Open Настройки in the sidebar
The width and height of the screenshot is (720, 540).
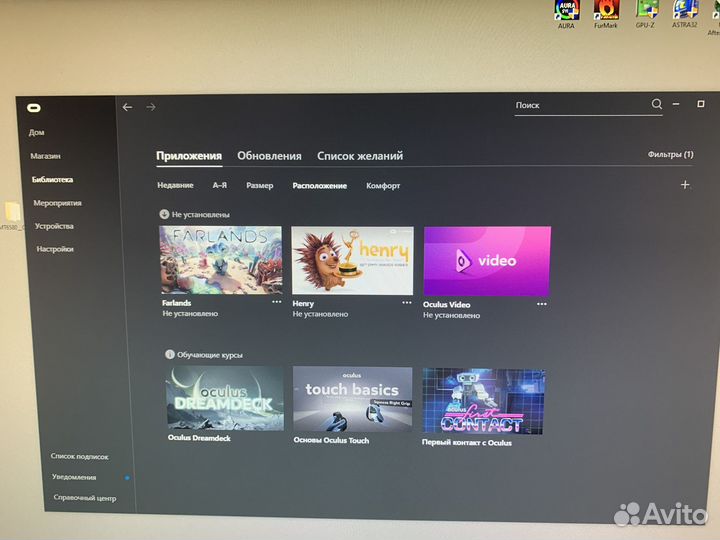(55, 249)
